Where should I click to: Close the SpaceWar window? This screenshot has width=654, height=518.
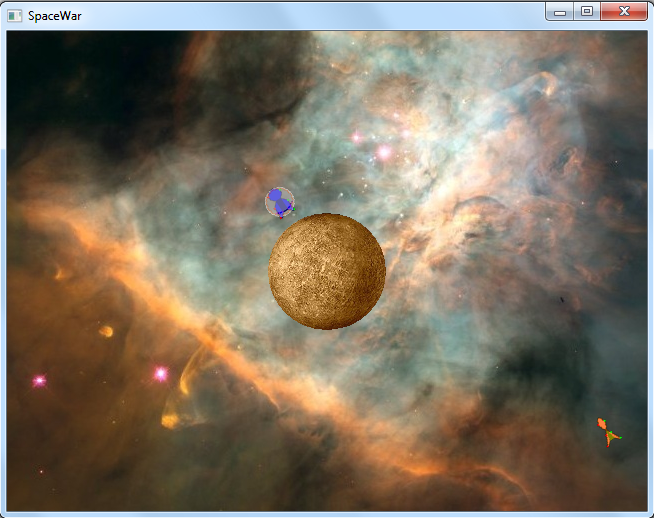point(624,11)
